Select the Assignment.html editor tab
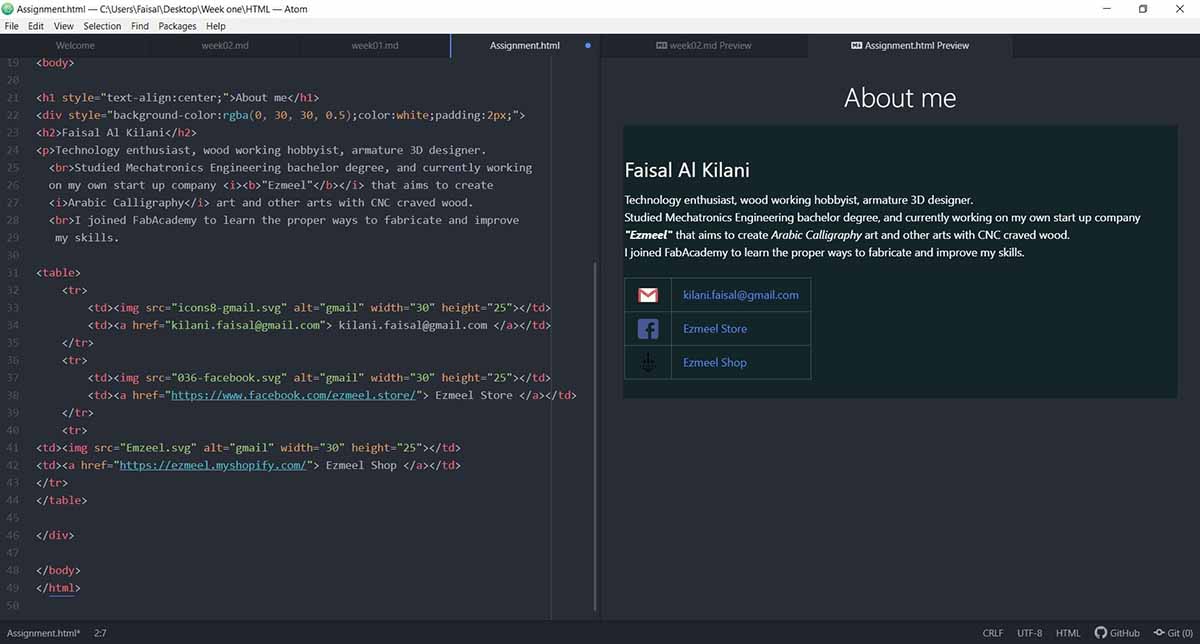The height and width of the screenshot is (644, 1200). pyautogui.click(x=525, y=45)
